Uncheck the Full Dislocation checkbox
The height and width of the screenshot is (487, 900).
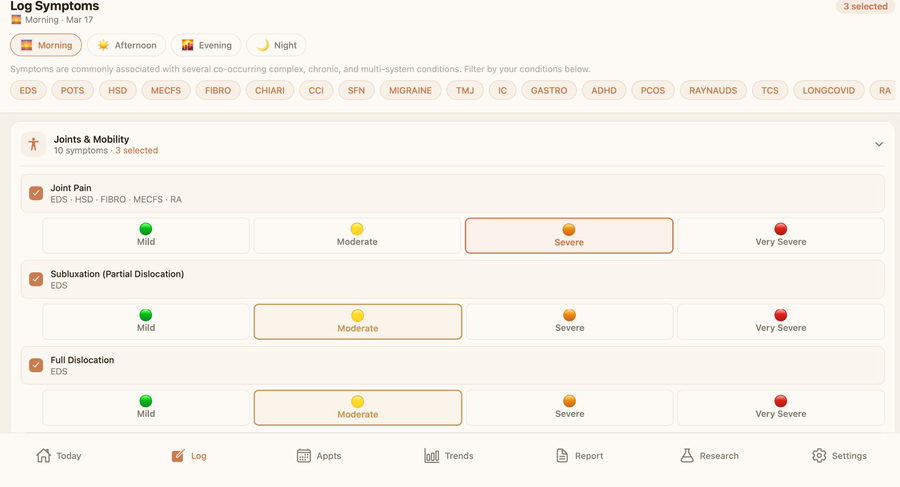36,365
